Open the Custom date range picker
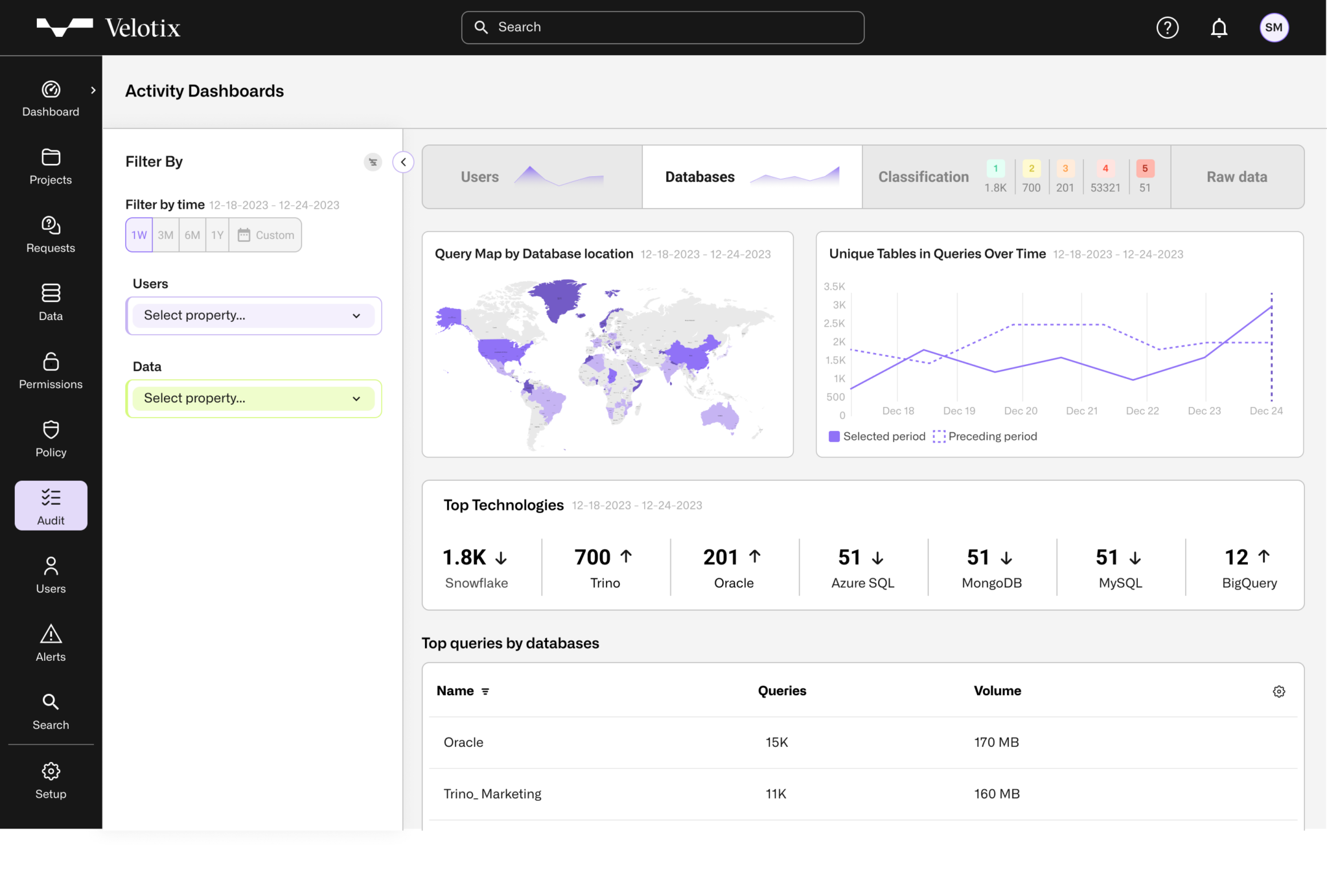 tap(265, 235)
